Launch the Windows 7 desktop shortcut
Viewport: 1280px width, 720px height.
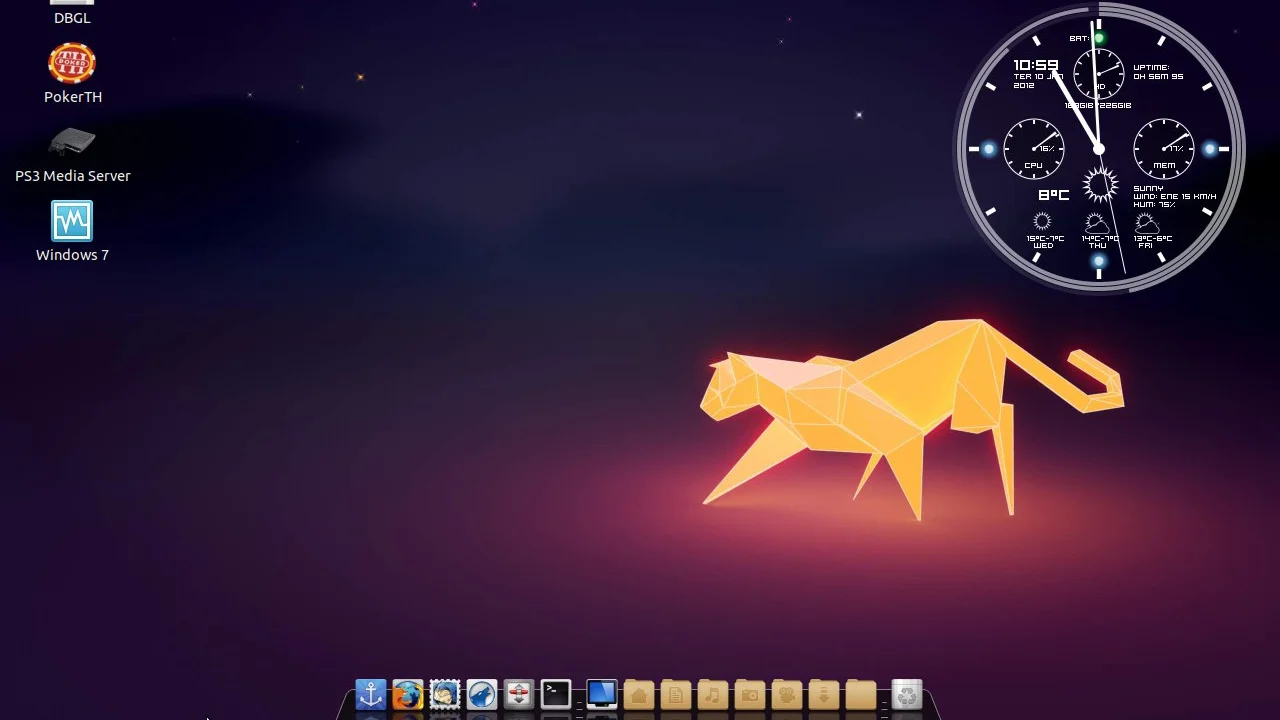pyautogui.click(x=72, y=221)
